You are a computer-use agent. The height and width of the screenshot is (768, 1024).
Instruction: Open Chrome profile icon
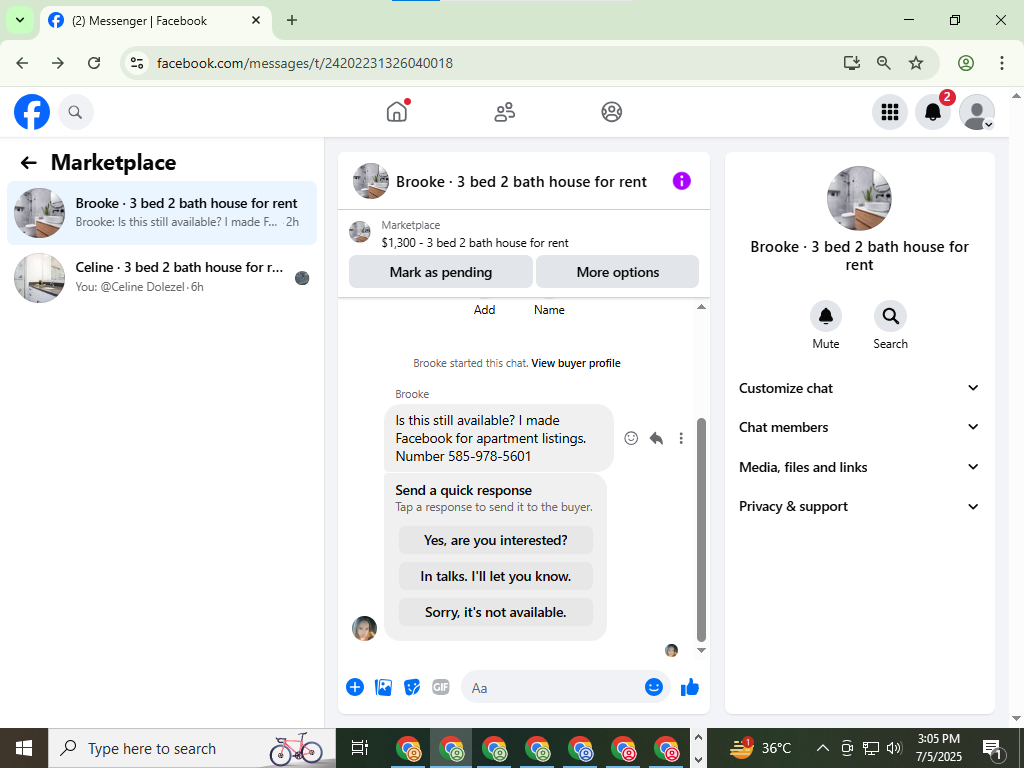point(966,63)
